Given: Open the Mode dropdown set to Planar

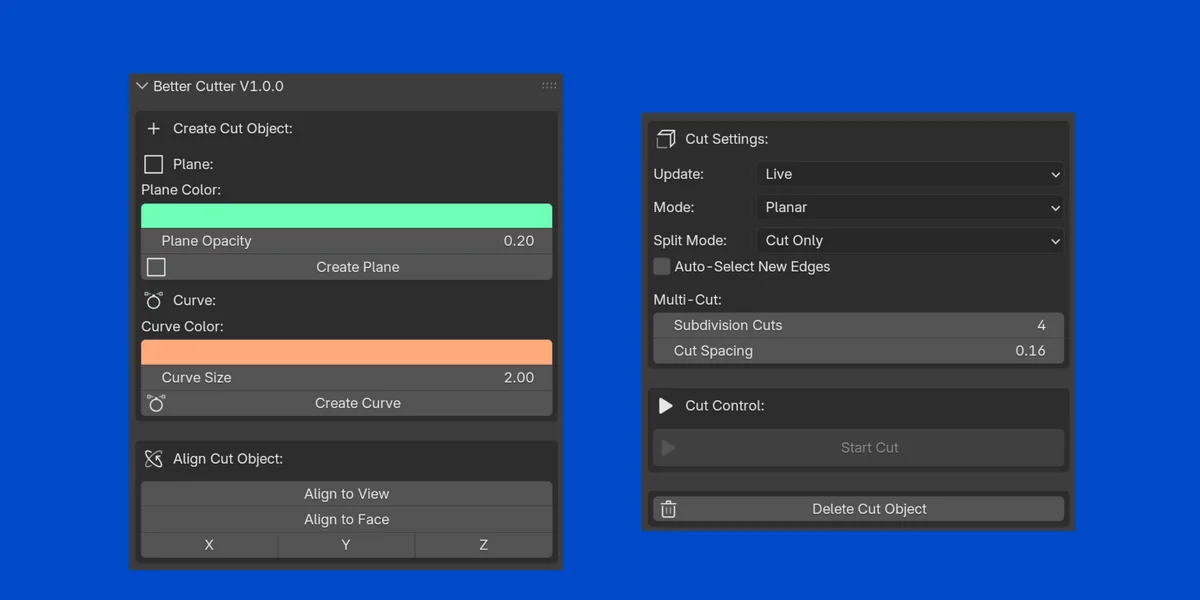Looking at the screenshot, I should coord(909,207).
